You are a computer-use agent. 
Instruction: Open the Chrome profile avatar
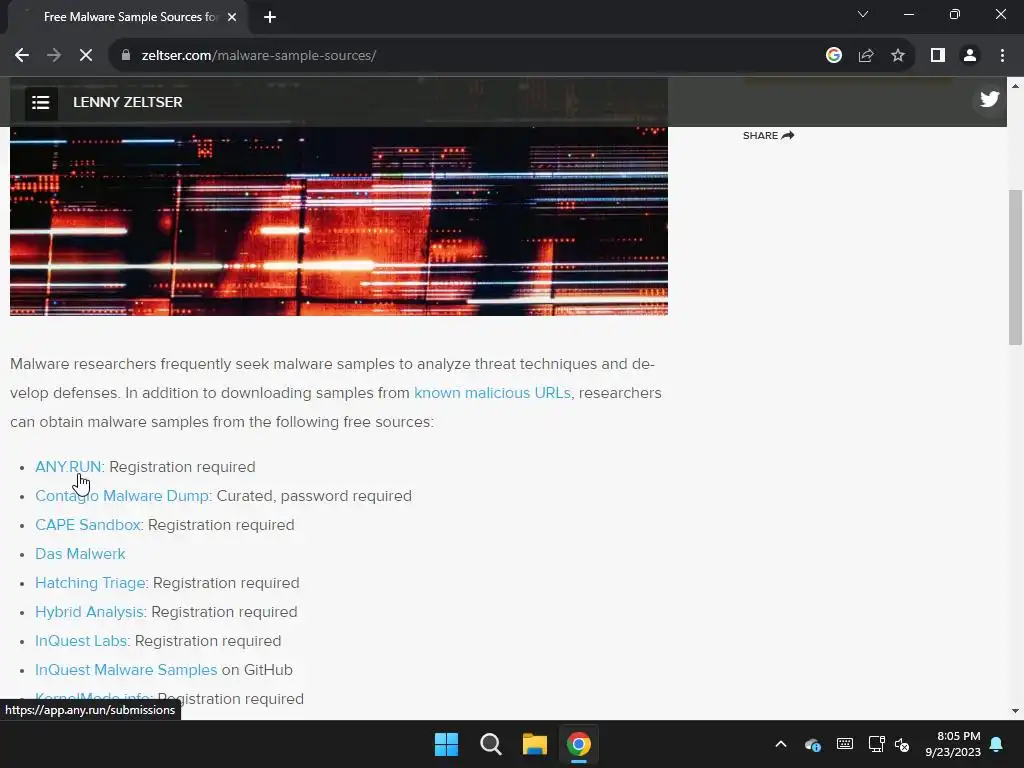tap(970, 56)
